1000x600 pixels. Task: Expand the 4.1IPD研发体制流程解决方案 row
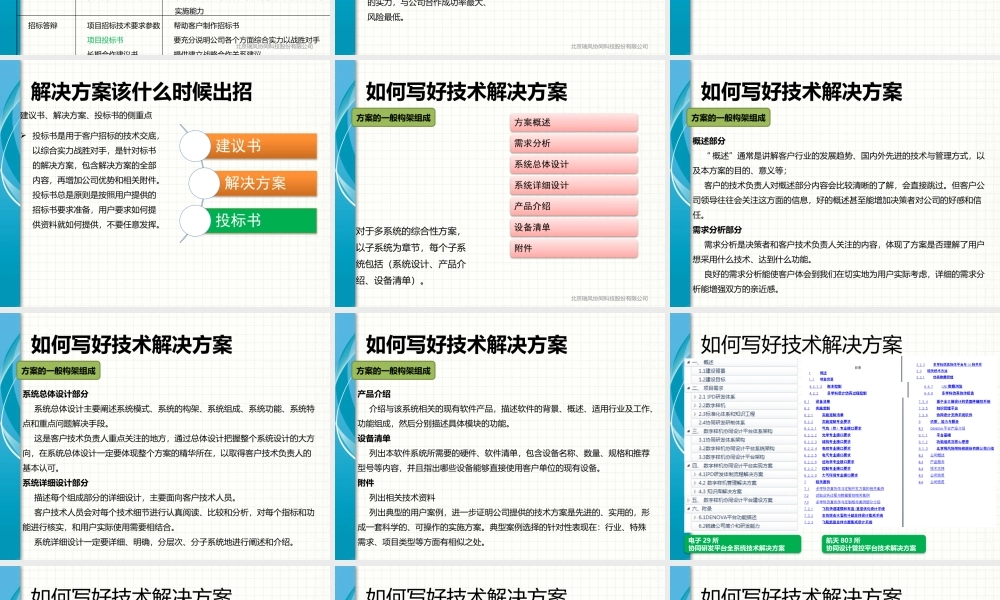pyautogui.click(x=695, y=474)
